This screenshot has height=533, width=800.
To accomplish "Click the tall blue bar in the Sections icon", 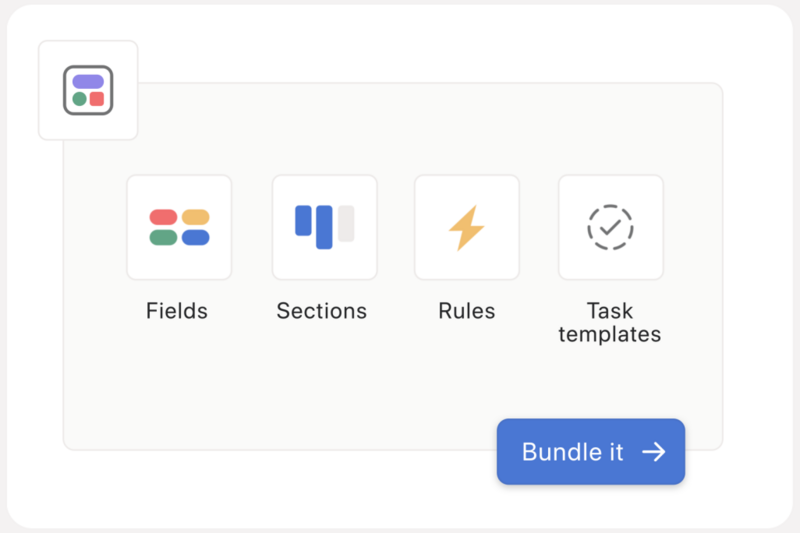I will pyautogui.click(x=324, y=227).
